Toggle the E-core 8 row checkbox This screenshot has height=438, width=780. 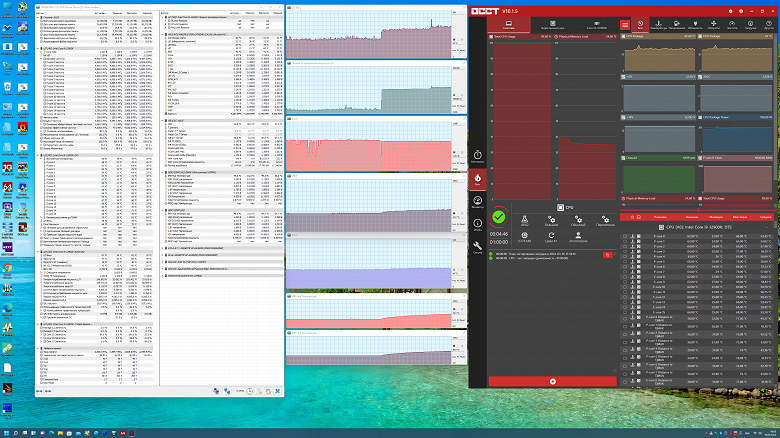coord(625,277)
